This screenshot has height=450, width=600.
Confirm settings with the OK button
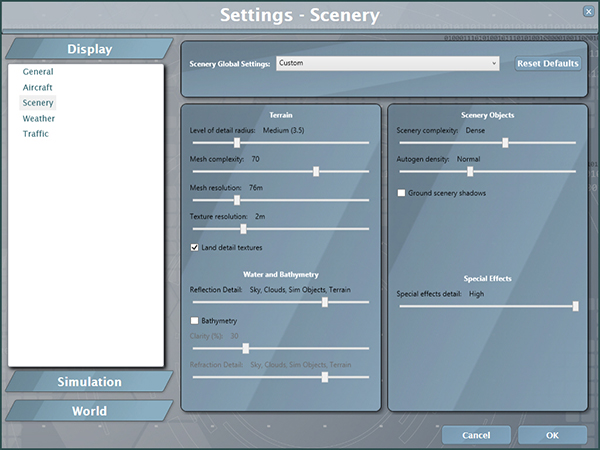click(x=552, y=435)
